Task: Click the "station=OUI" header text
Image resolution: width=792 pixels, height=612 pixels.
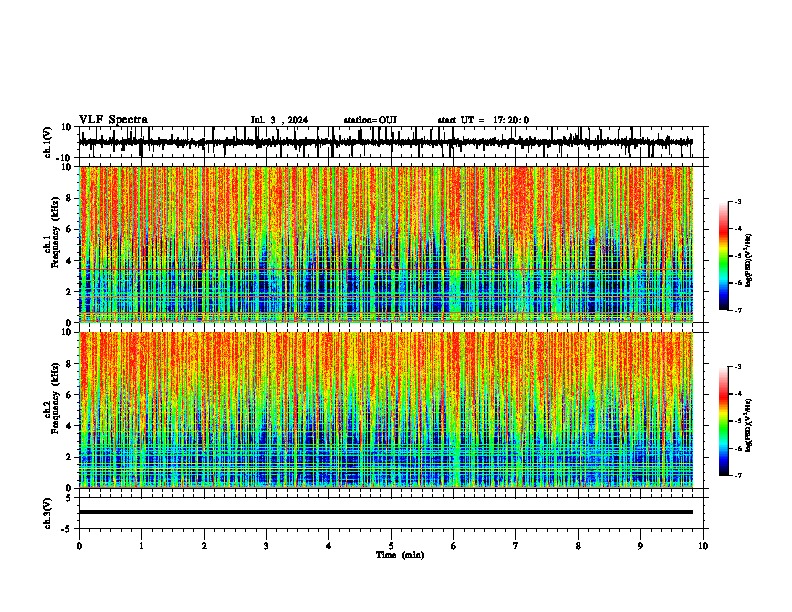Action: [370, 120]
